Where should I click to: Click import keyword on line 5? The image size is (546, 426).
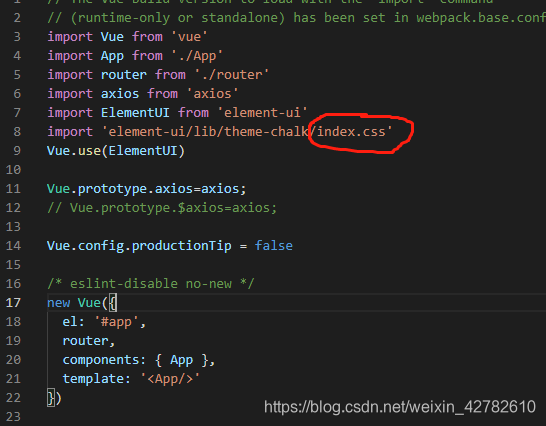coord(70,75)
